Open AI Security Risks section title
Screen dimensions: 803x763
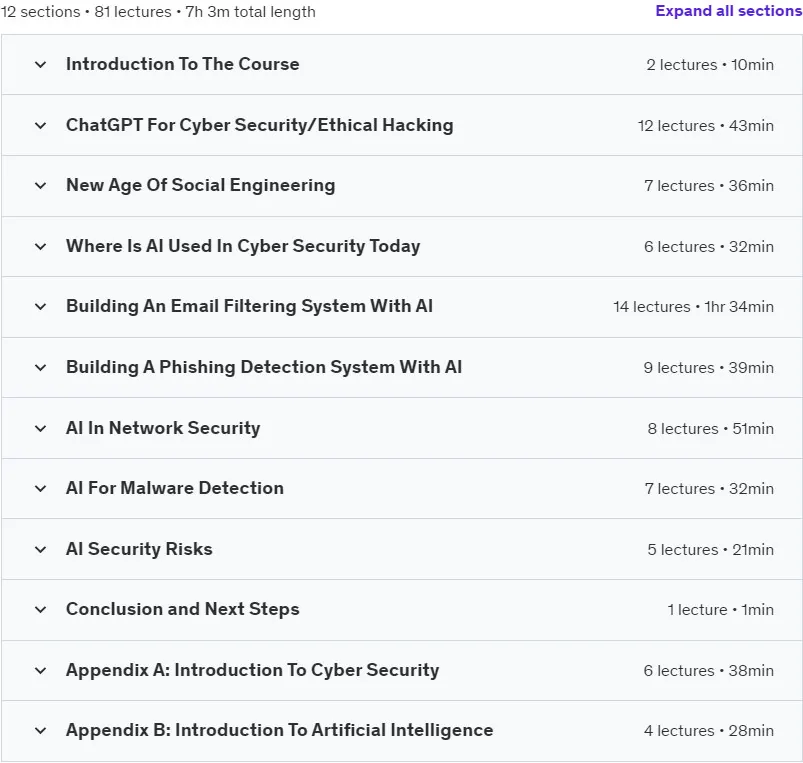pyautogui.click(x=139, y=549)
